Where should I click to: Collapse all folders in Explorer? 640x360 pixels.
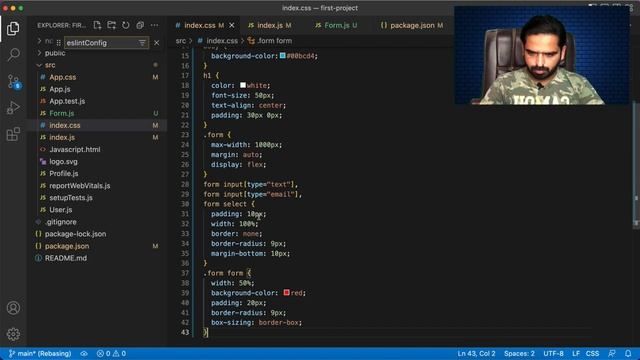point(140,25)
